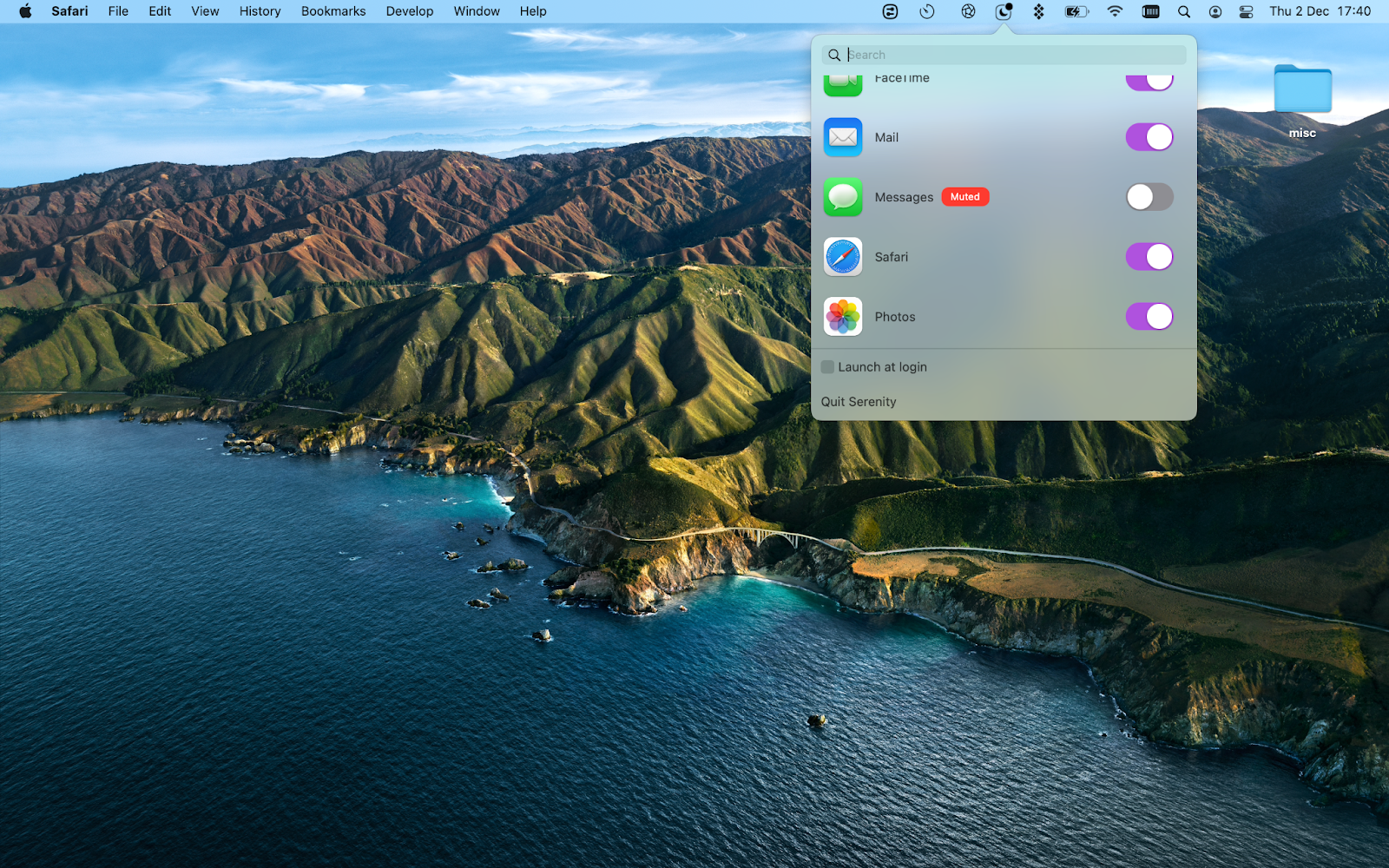Open the View menu
Viewport: 1389px width, 868px height.
tap(205, 11)
